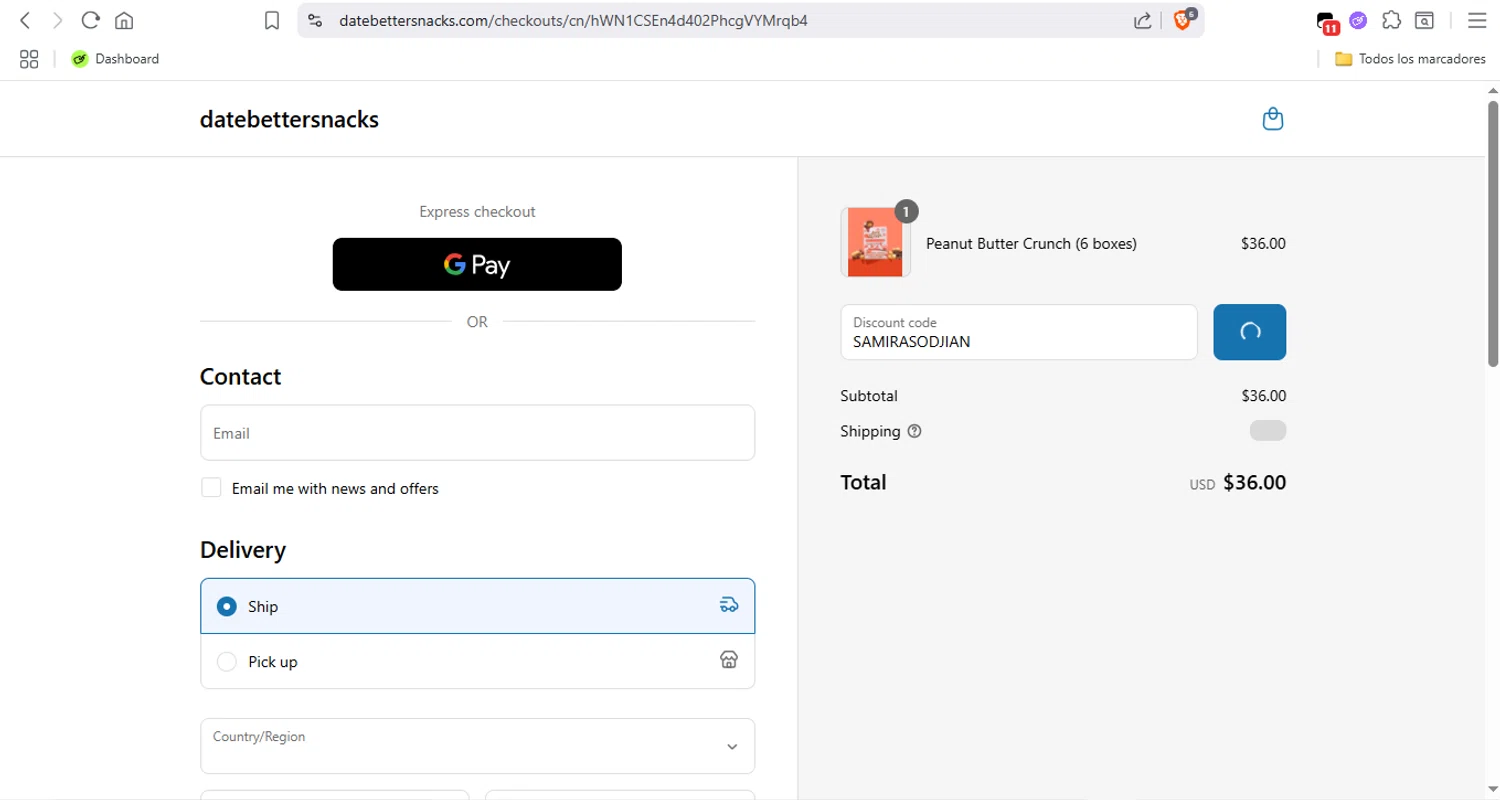1500x800 pixels.
Task: Click the Shipping help question mark icon
Action: 914,432
